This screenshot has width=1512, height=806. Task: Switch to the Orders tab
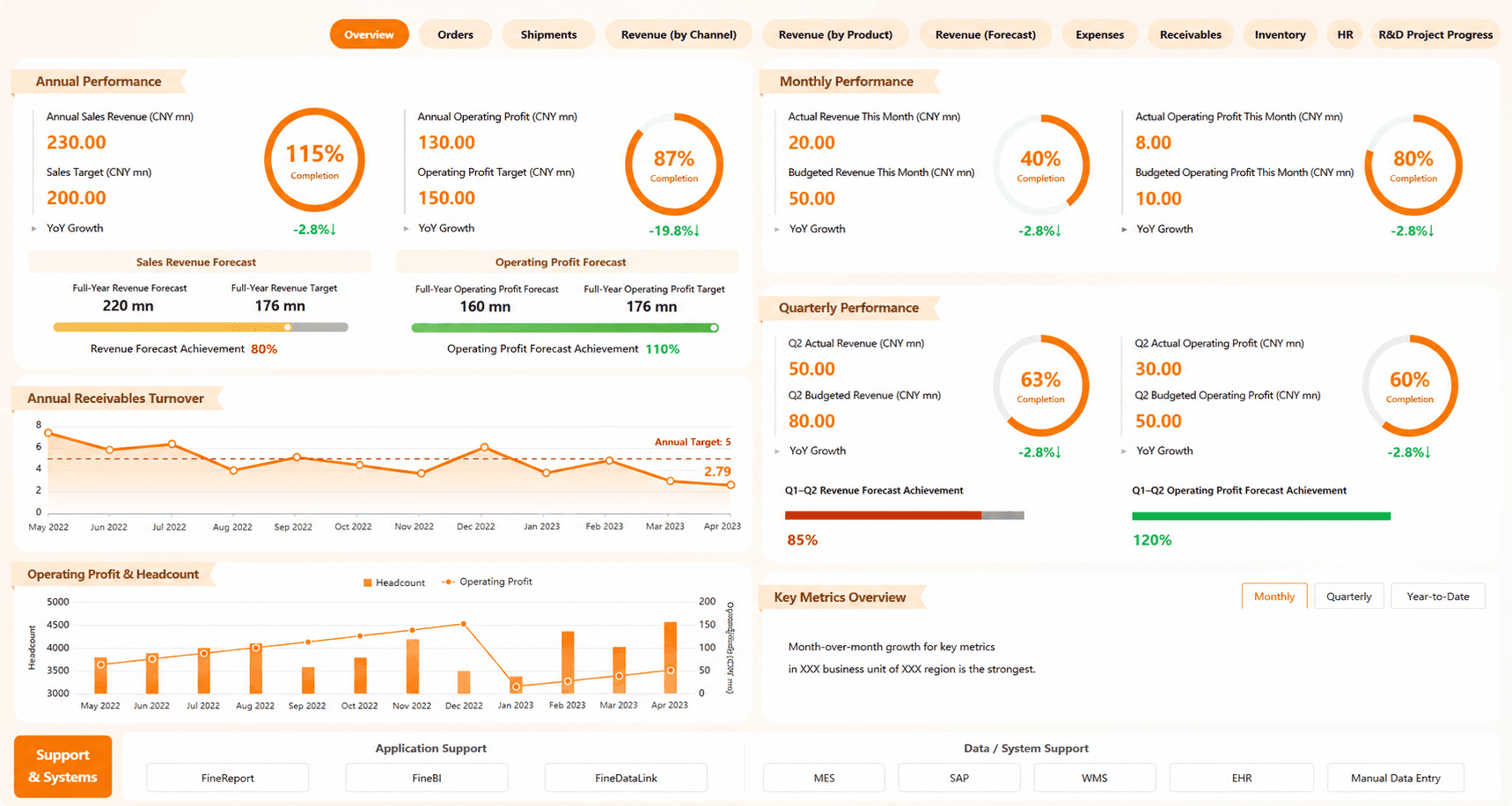coord(455,34)
